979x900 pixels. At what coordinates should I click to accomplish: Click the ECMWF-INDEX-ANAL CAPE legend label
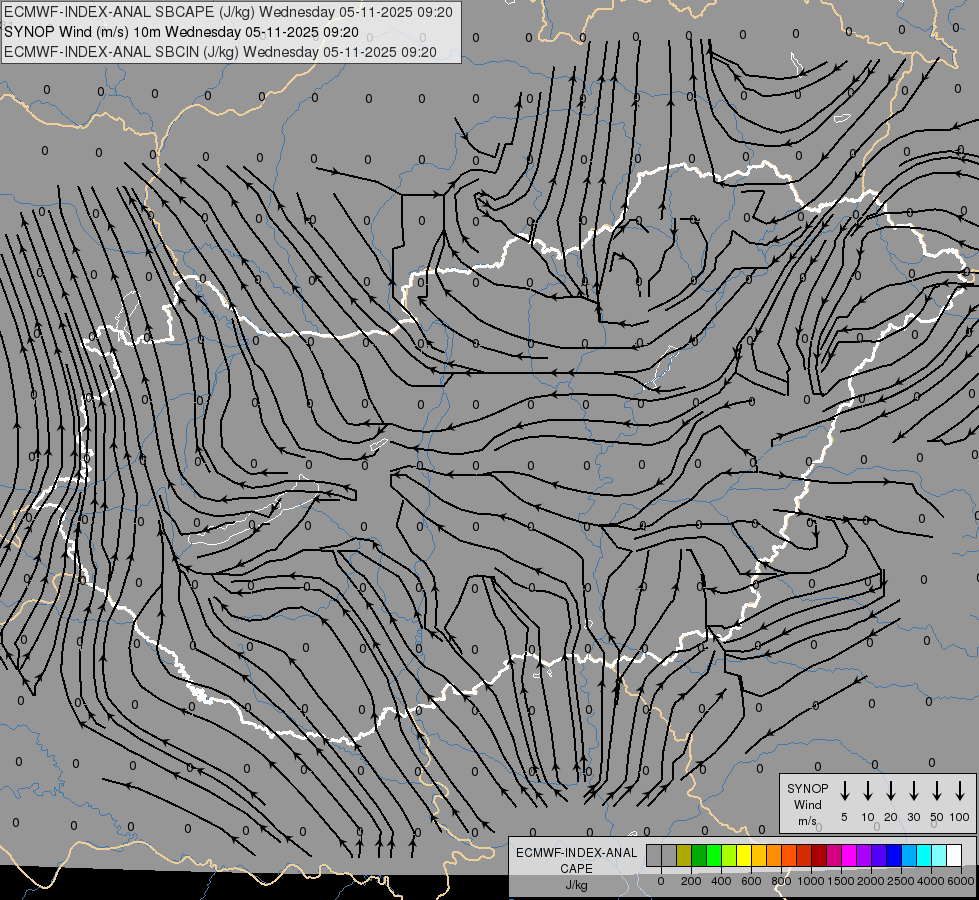click(576, 860)
